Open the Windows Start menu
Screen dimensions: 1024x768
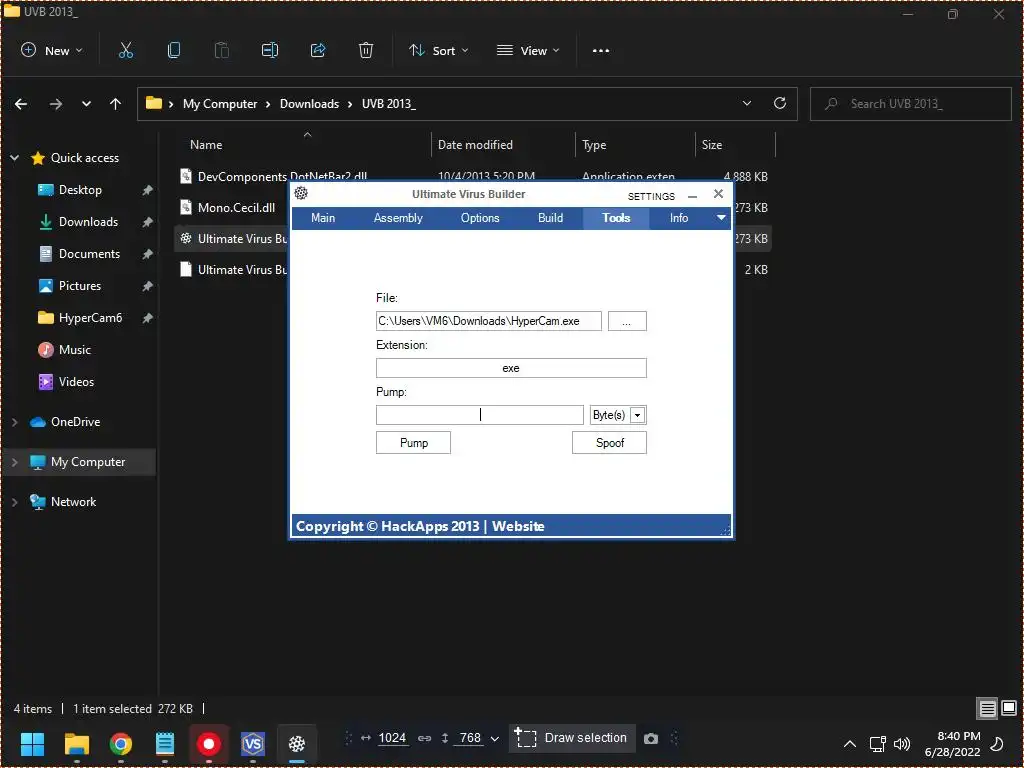click(x=32, y=743)
